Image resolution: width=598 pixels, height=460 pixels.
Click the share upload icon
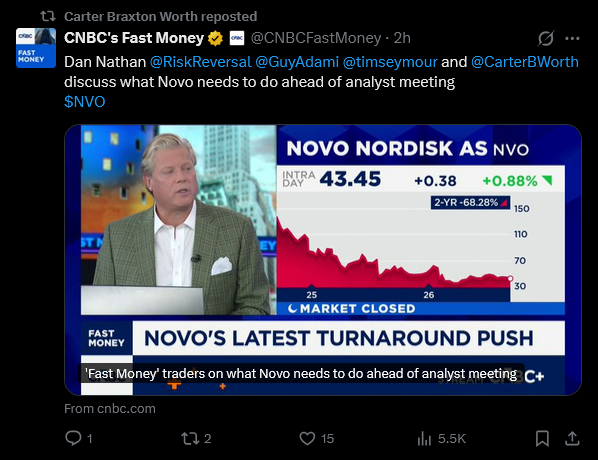[x=572, y=438]
